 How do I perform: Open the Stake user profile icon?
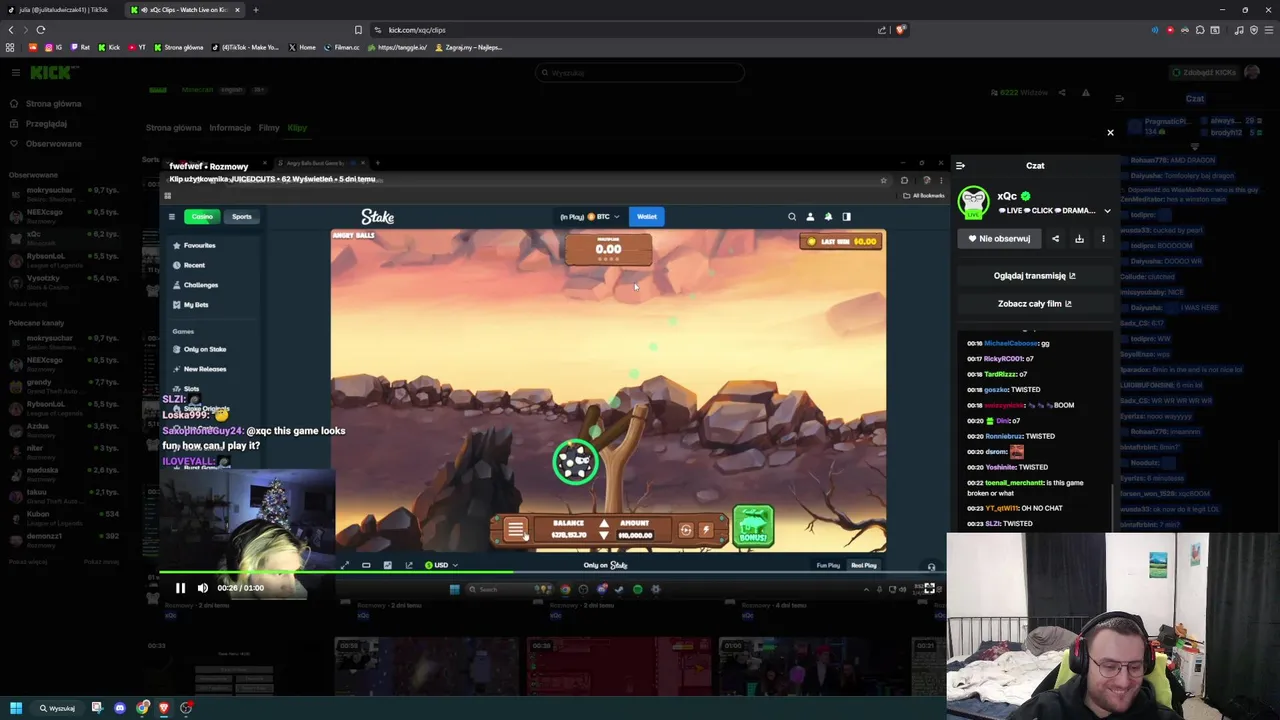(x=810, y=217)
